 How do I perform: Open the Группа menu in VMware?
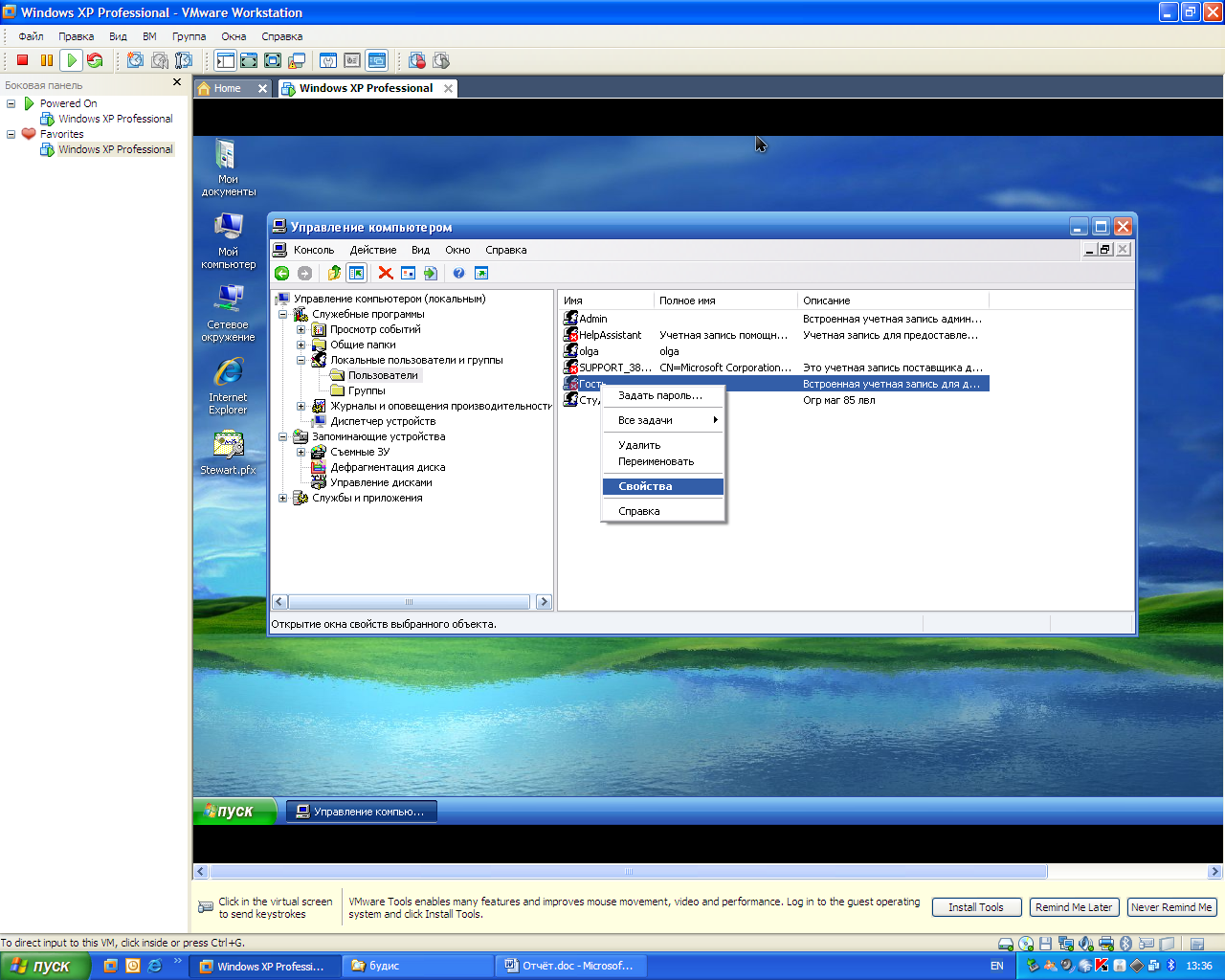coord(189,36)
